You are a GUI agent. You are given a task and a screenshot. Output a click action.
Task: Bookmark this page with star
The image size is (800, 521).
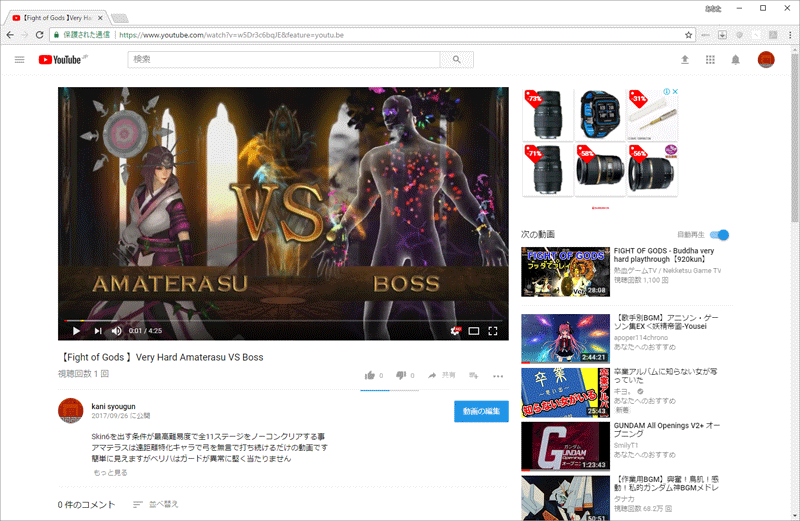pos(688,35)
